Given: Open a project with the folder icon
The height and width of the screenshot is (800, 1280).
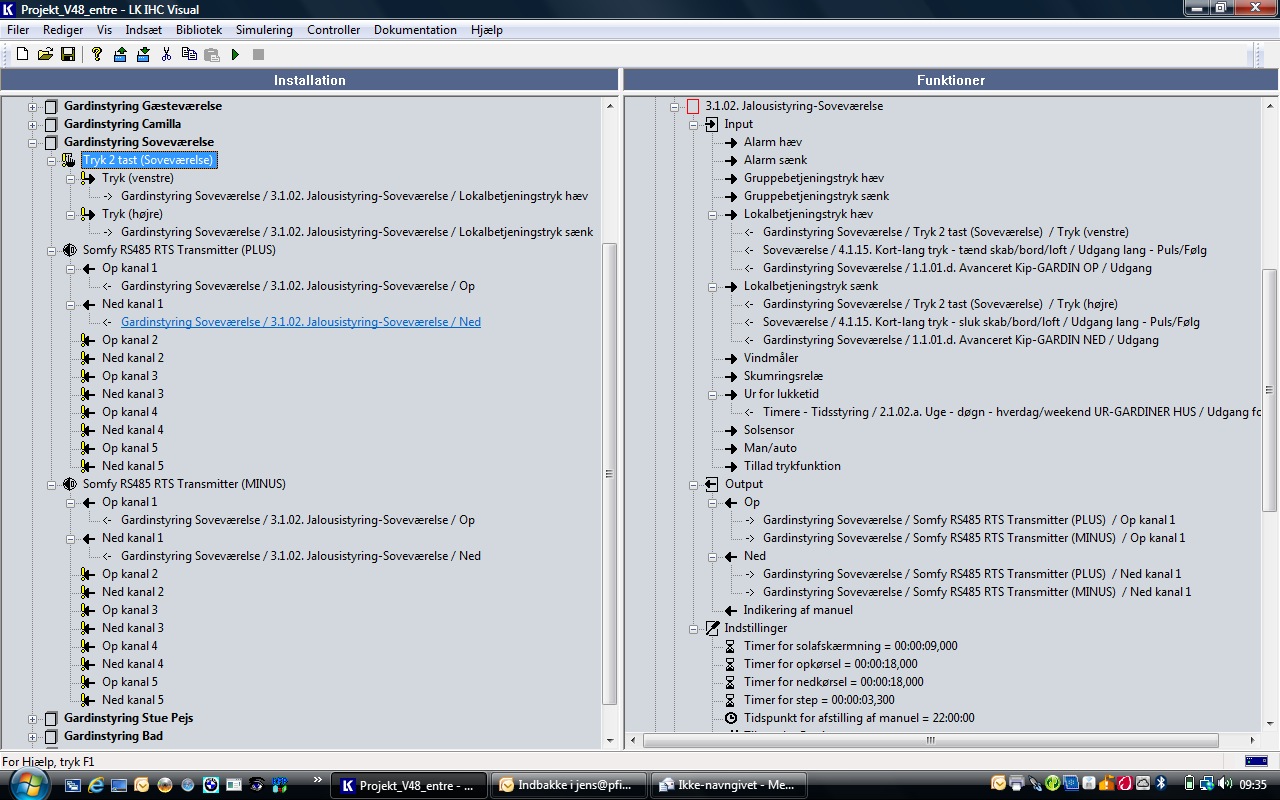Looking at the screenshot, I should (45, 54).
